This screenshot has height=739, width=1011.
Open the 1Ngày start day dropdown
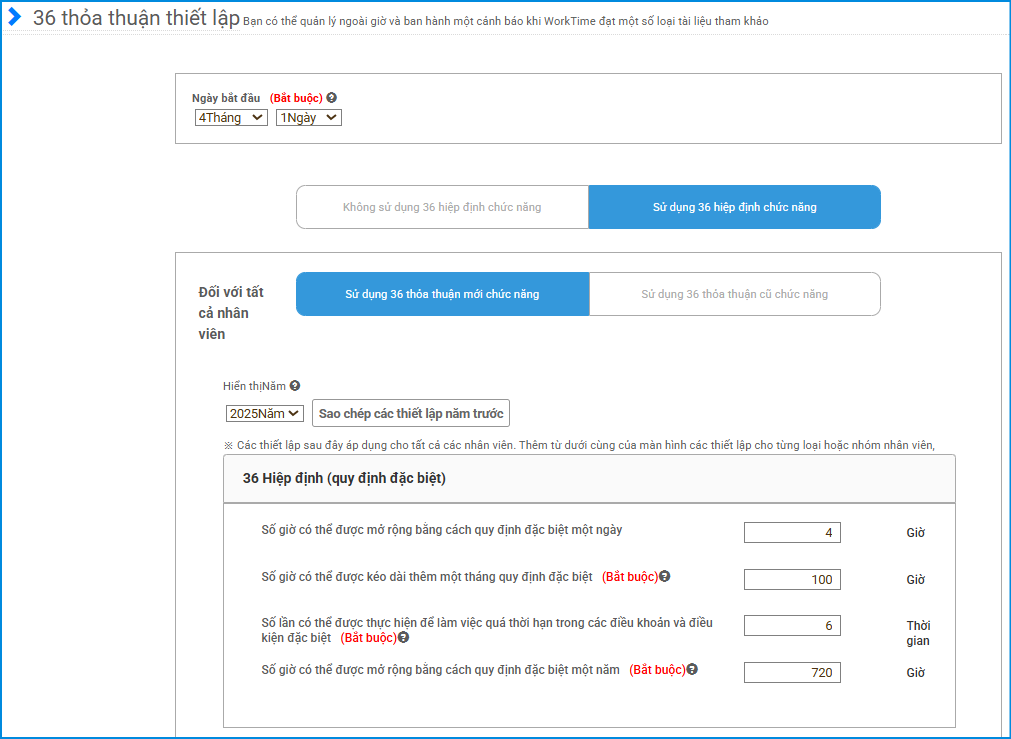point(308,118)
